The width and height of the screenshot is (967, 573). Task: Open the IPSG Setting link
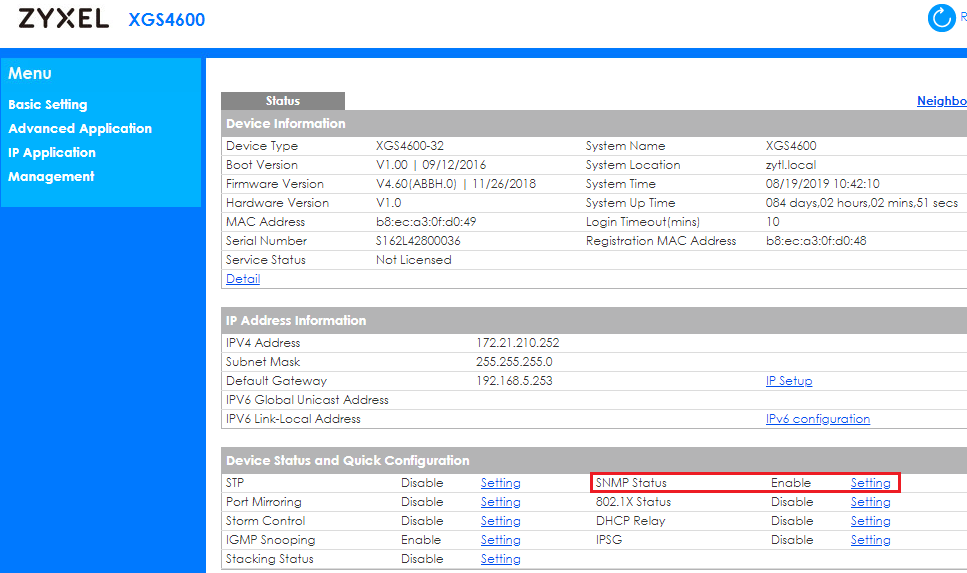[870, 540]
